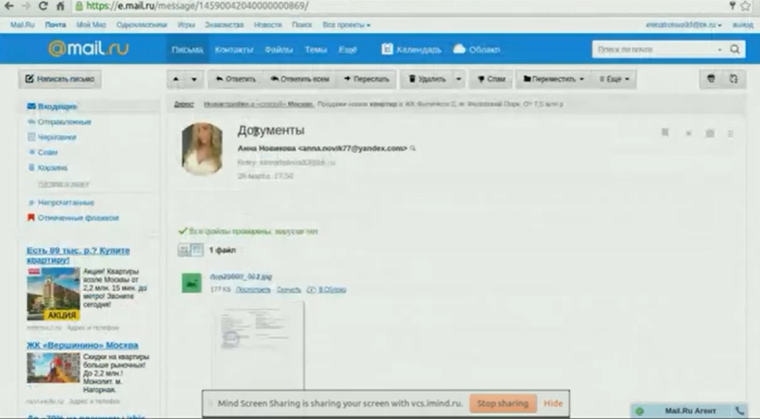Screen dimensions: 760x419
Task: Open the Входящие inbox folder
Action: (x=57, y=106)
